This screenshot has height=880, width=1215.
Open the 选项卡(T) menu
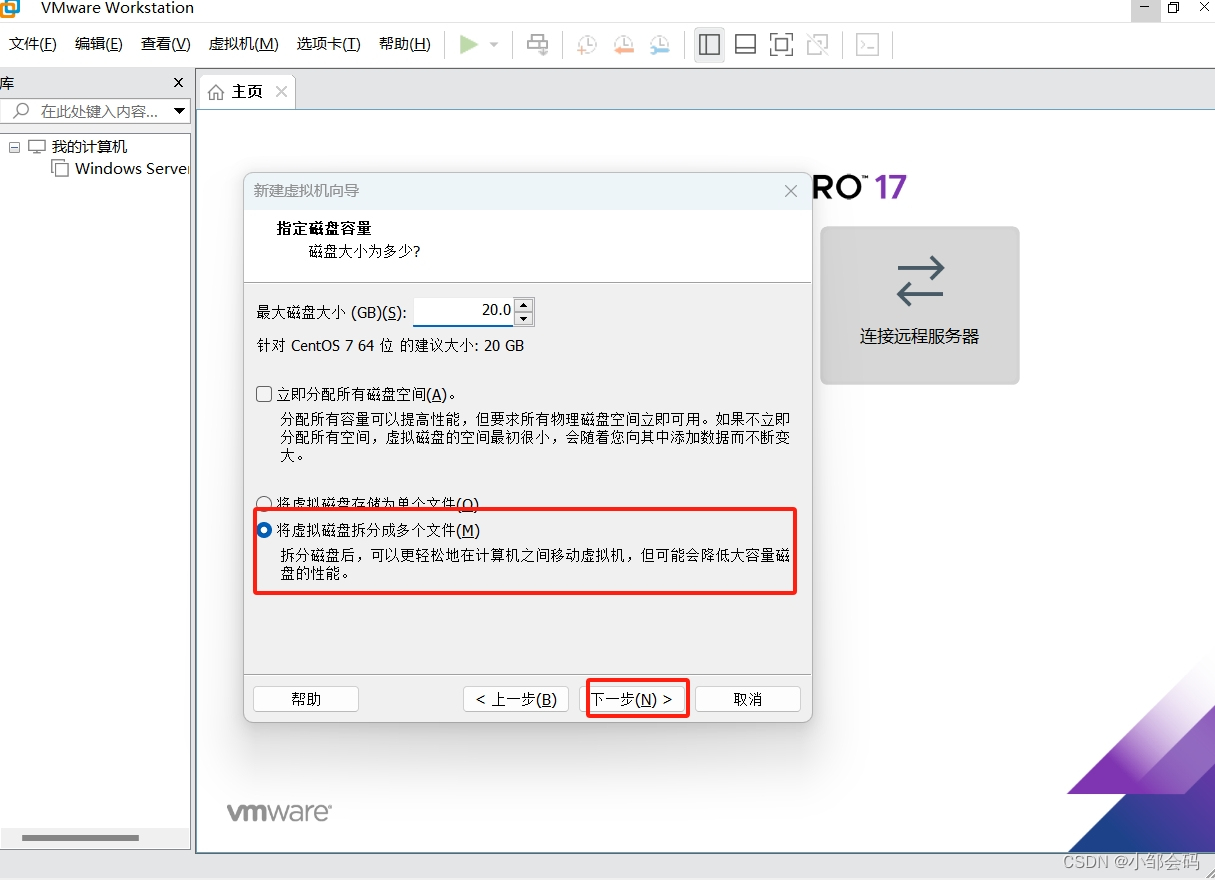click(x=328, y=44)
